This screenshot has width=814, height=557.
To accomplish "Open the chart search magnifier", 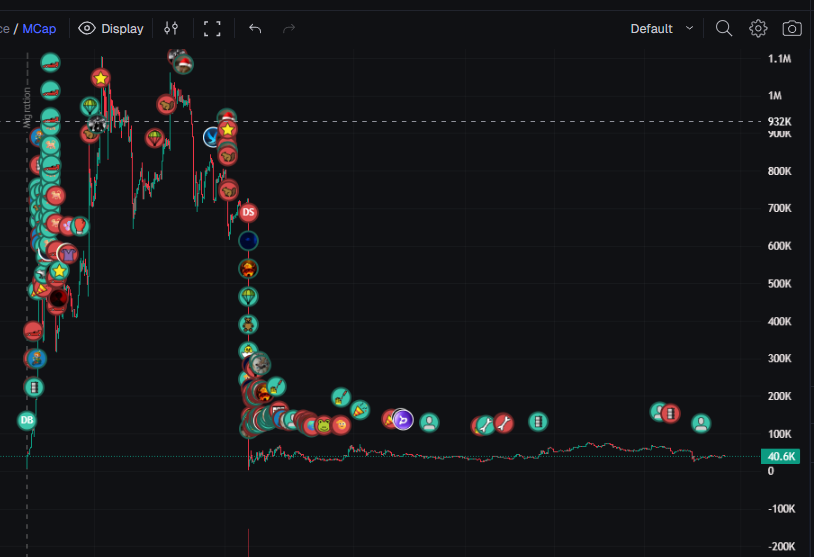I will pyautogui.click(x=724, y=28).
